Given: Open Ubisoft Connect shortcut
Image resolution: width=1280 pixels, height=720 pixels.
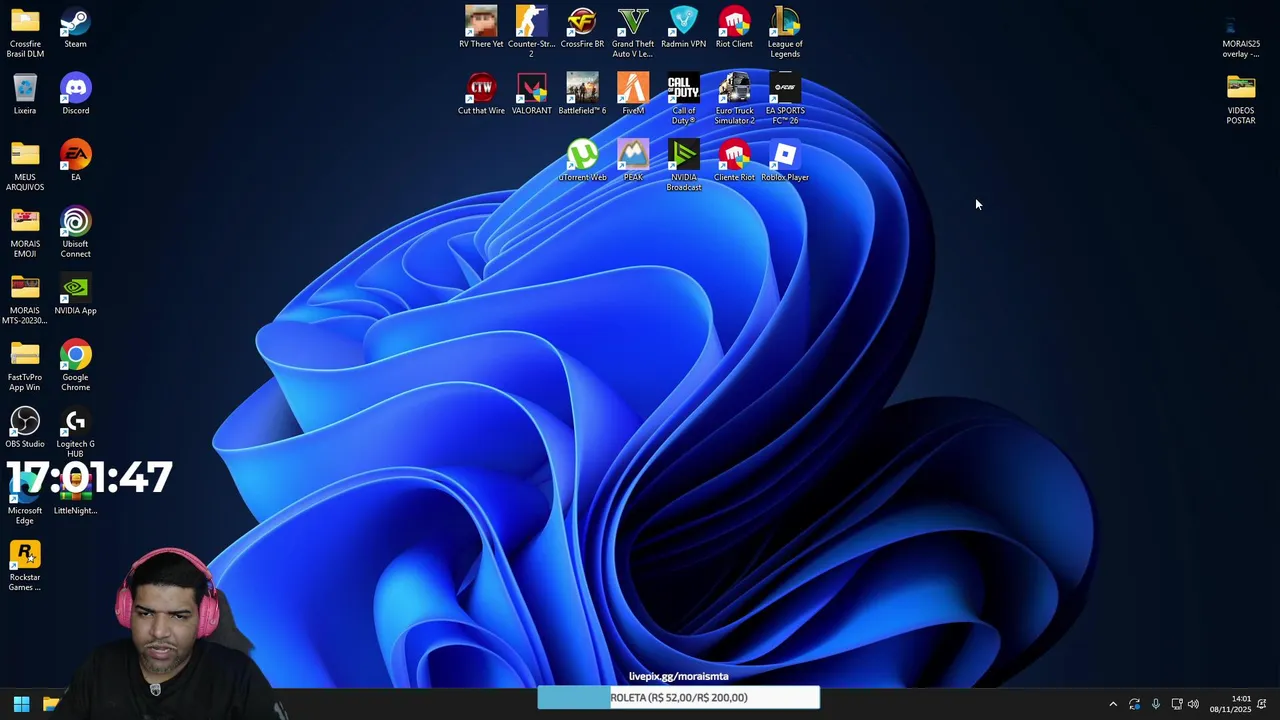Looking at the screenshot, I should click(x=75, y=232).
